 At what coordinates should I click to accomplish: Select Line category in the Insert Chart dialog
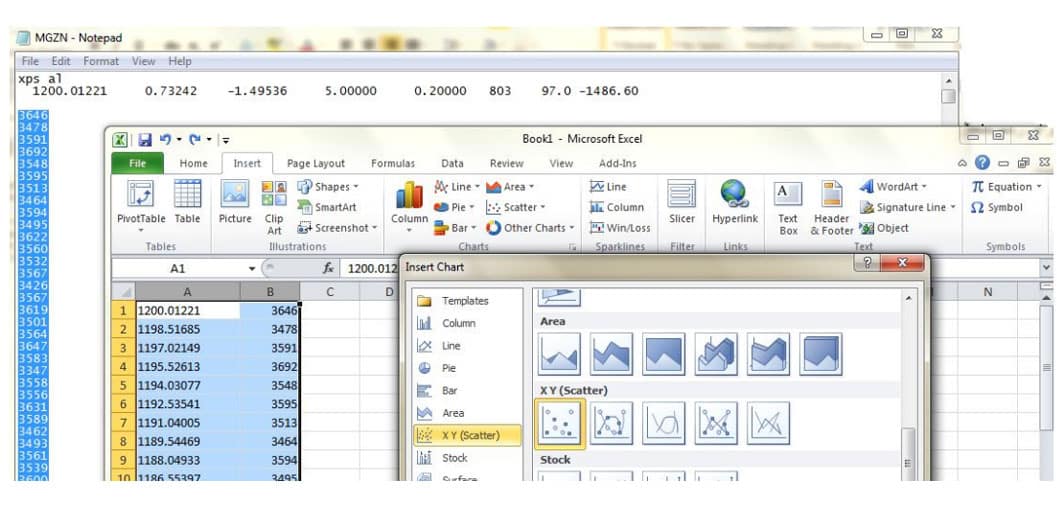466,346
